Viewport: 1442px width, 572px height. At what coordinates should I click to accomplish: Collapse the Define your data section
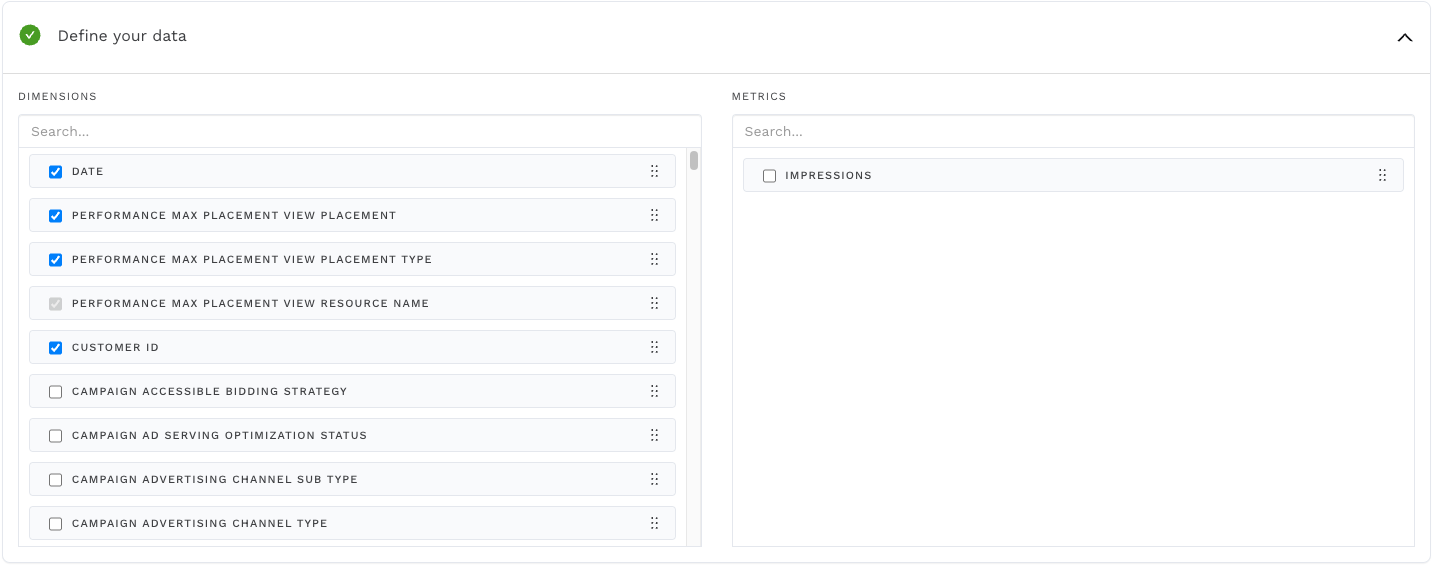coord(1404,37)
